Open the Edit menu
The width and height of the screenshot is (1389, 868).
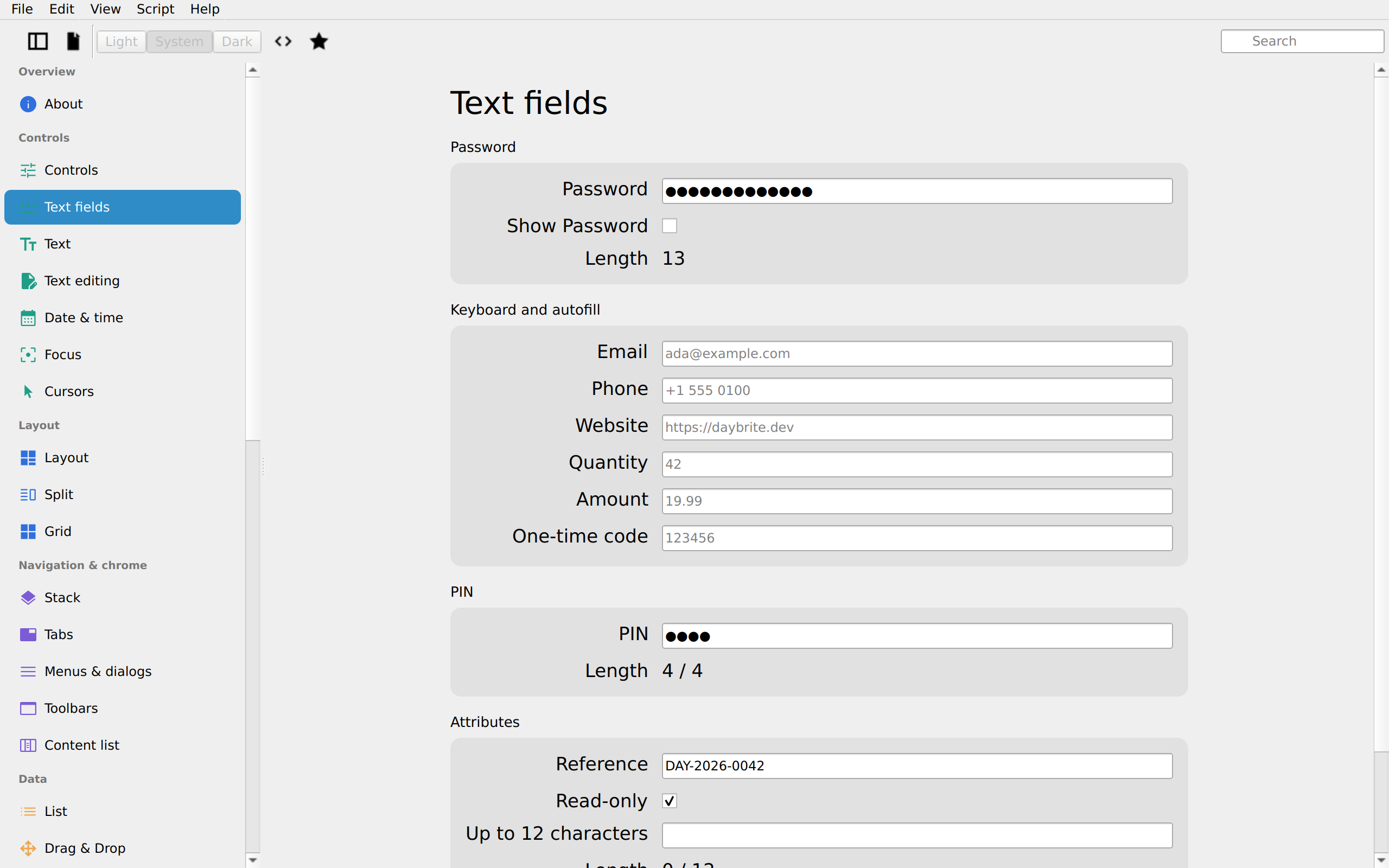click(x=61, y=9)
